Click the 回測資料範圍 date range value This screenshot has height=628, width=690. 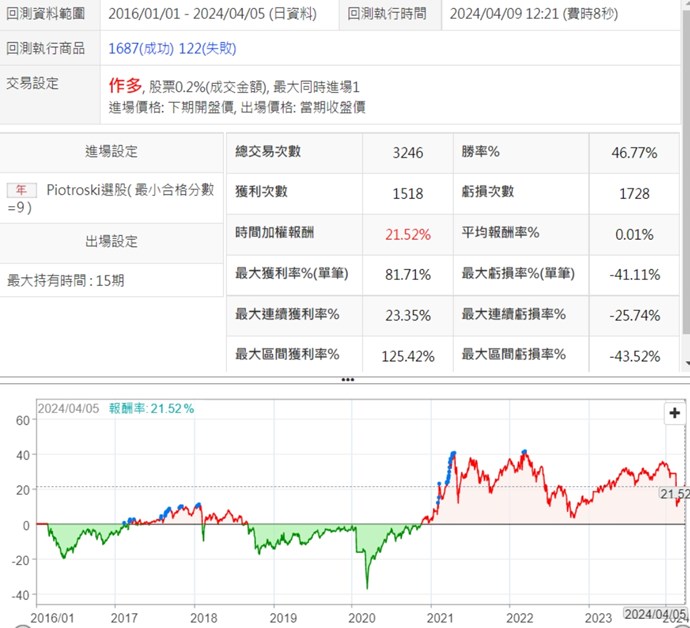click(x=215, y=14)
